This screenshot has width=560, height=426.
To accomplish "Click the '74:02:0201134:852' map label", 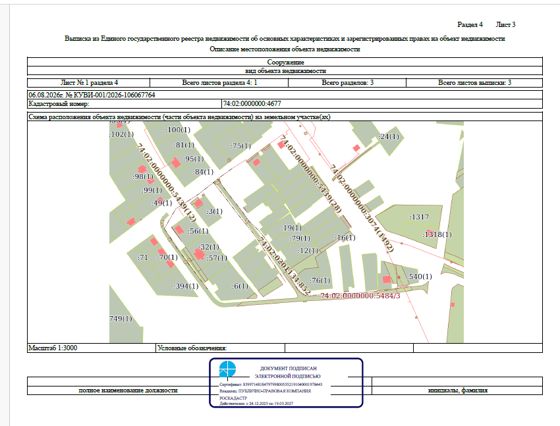I will point(284,266).
